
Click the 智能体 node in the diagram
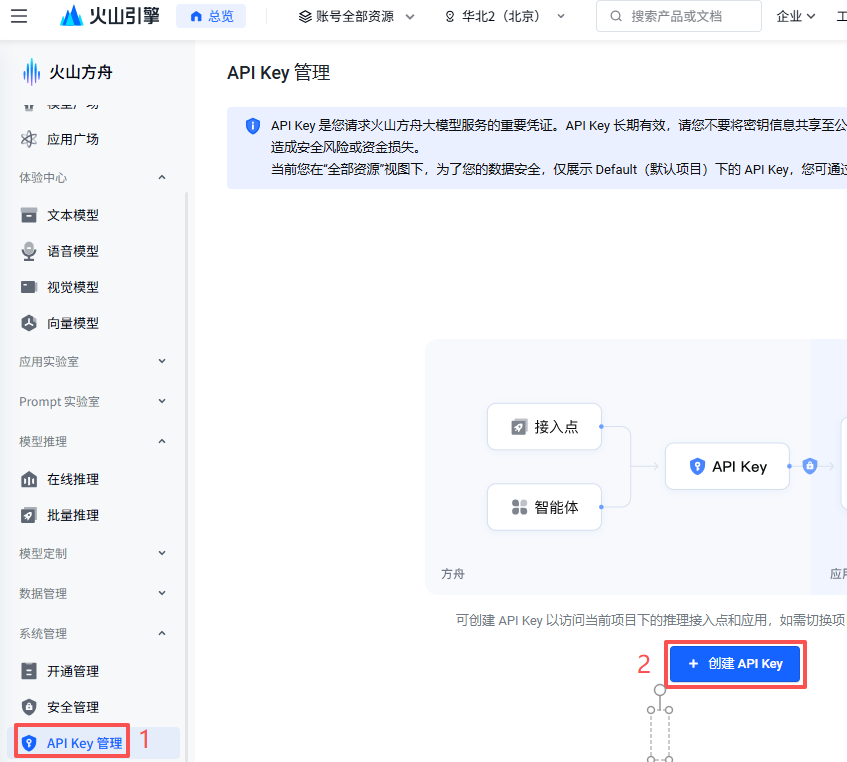[544, 507]
